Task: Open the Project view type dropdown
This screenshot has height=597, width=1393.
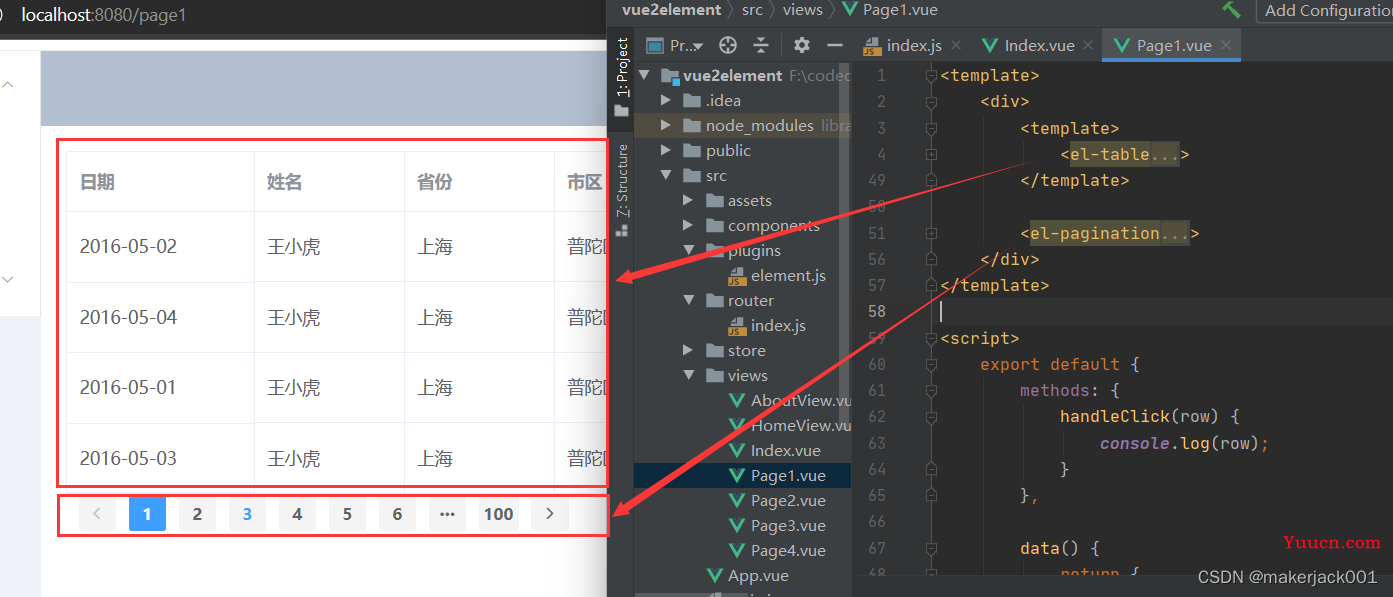Action: pos(675,45)
